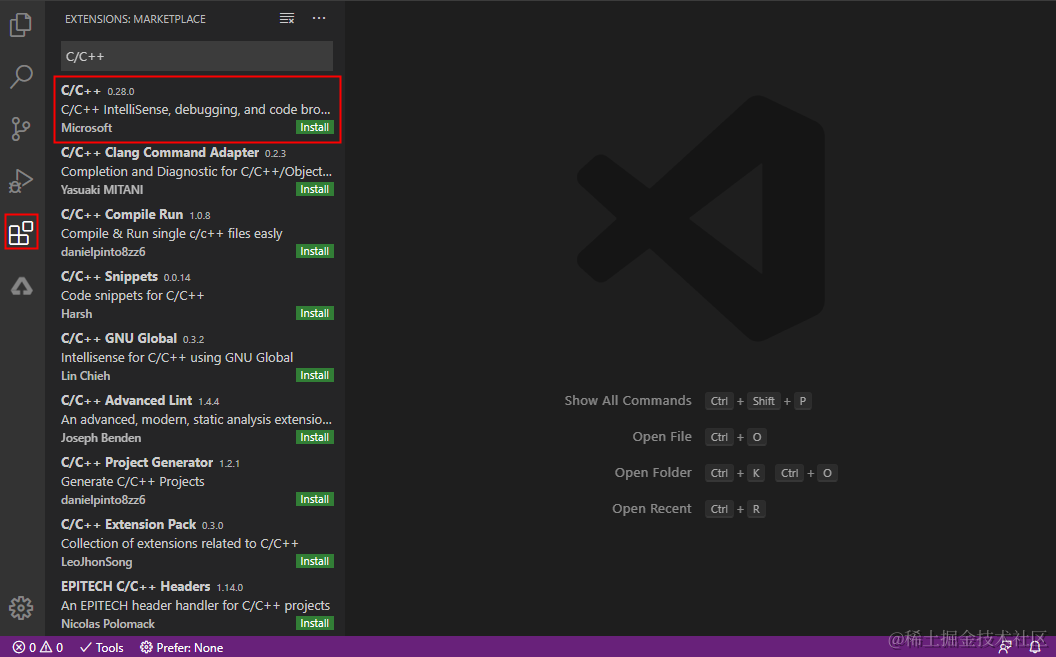Screen dimensions: 1056x657
Task: Click the Open Folder label
Action: (x=653, y=473)
